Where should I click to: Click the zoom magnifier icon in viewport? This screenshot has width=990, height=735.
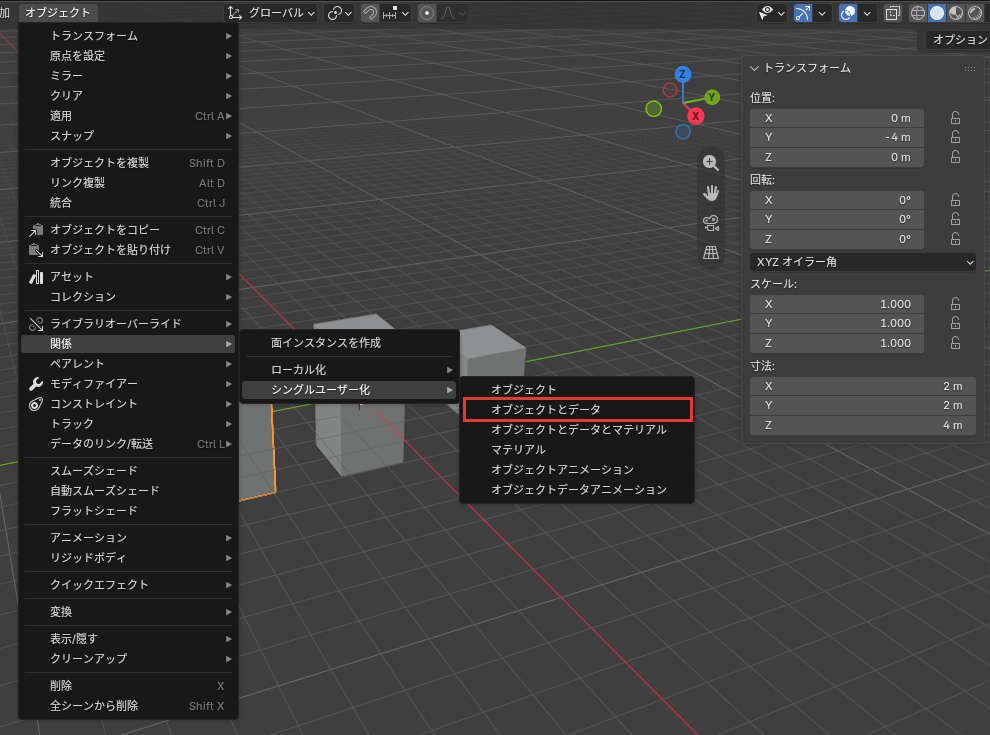(x=711, y=162)
